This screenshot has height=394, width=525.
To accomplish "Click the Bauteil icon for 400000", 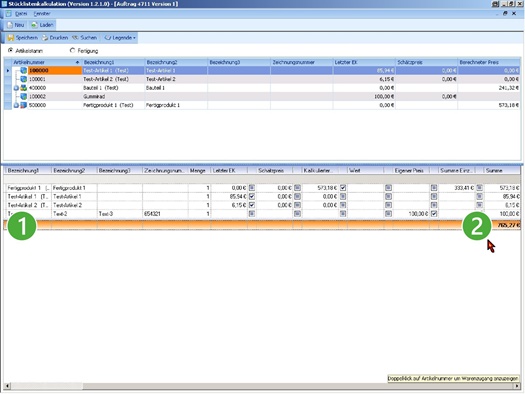I will pyautogui.click(x=23, y=88).
